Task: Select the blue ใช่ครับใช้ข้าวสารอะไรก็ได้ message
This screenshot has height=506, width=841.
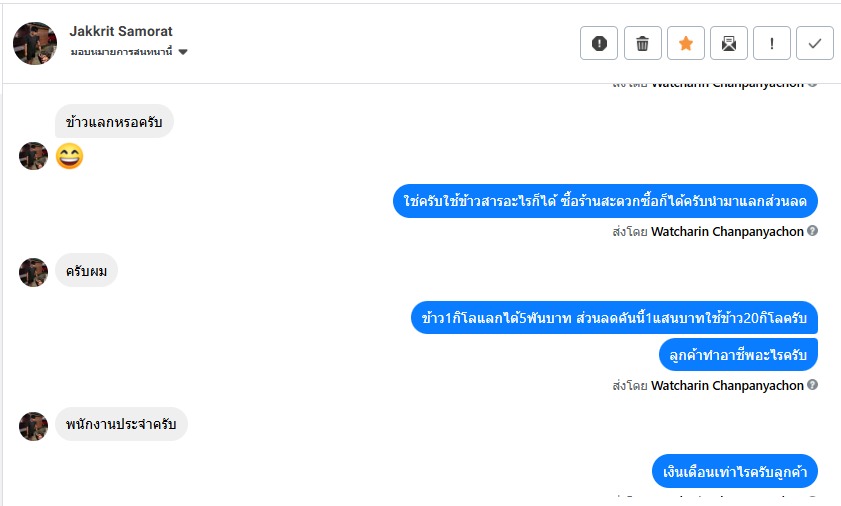Action: (x=604, y=201)
